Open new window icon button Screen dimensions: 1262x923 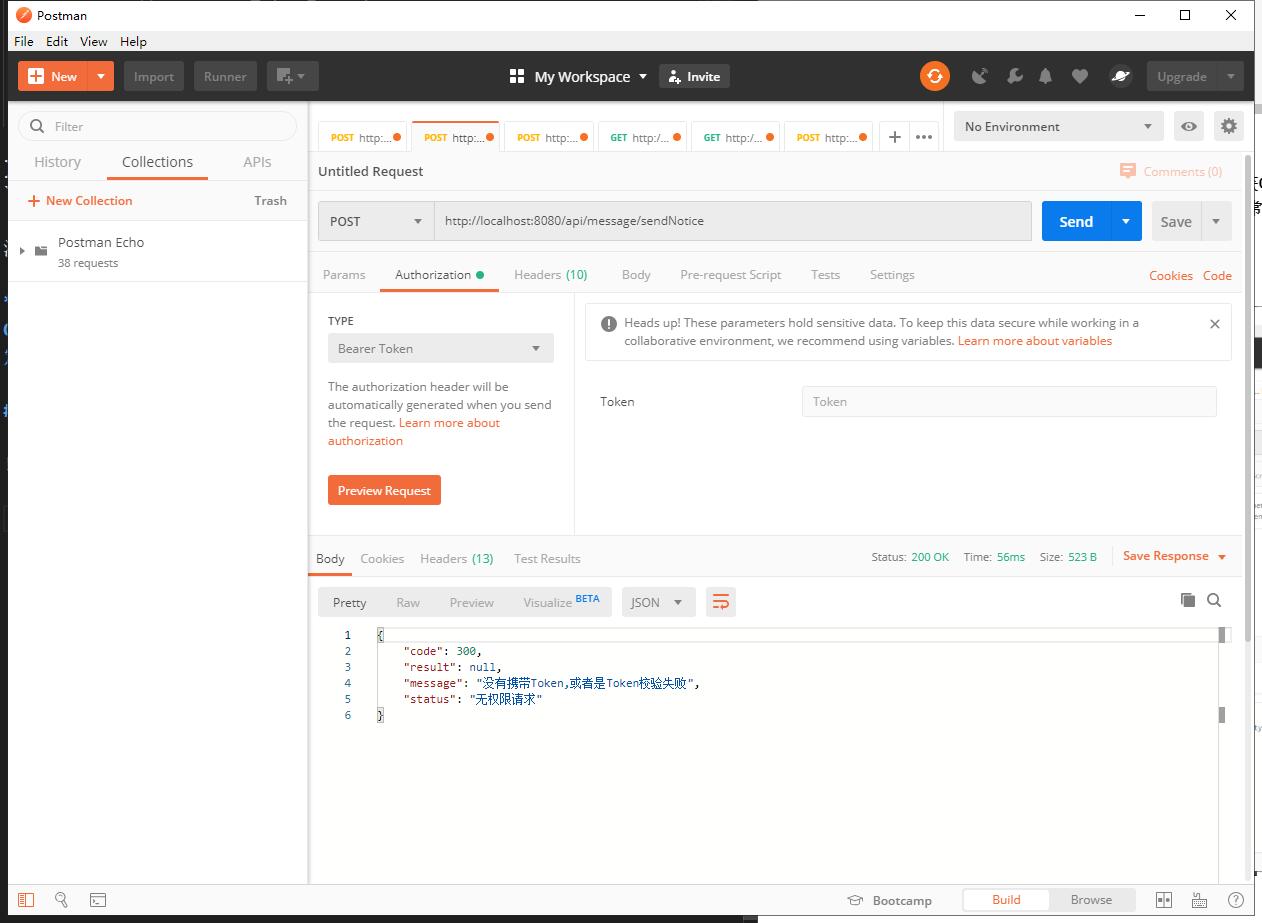292,76
